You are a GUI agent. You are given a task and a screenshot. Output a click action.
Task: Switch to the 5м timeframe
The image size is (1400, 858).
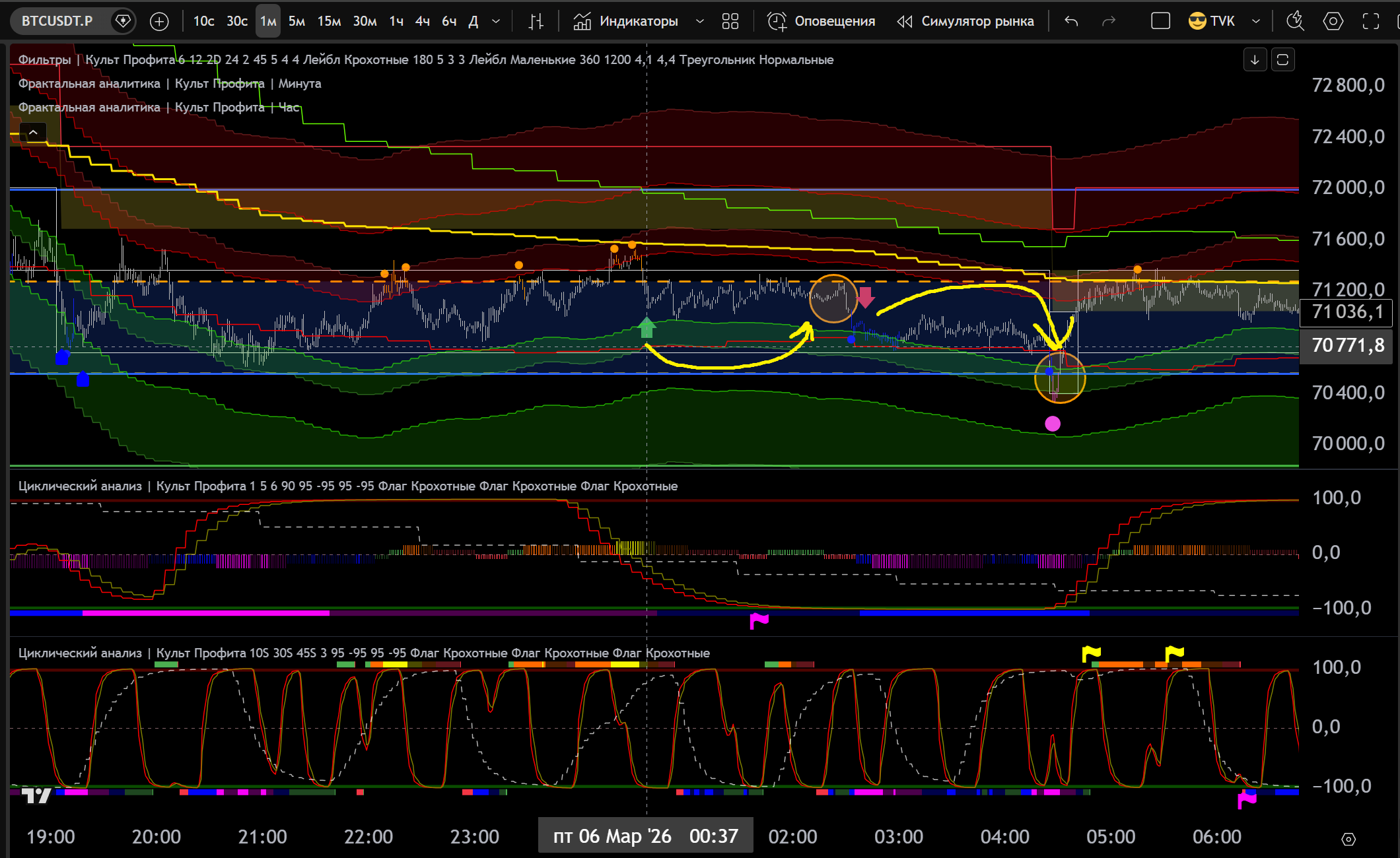pos(297,22)
